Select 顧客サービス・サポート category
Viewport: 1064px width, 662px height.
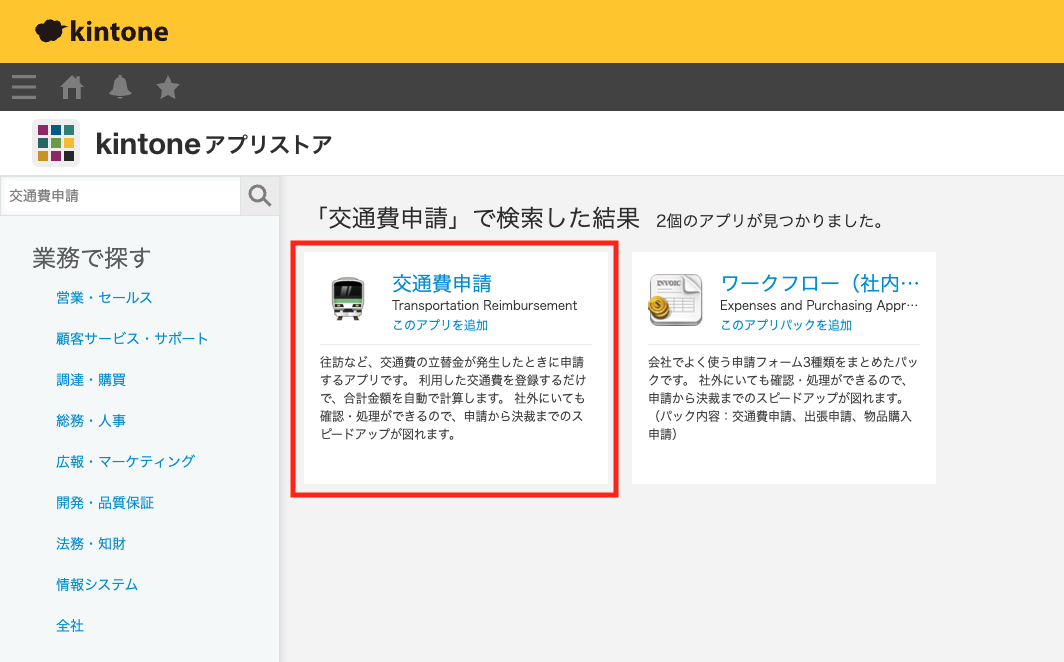(x=132, y=338)
